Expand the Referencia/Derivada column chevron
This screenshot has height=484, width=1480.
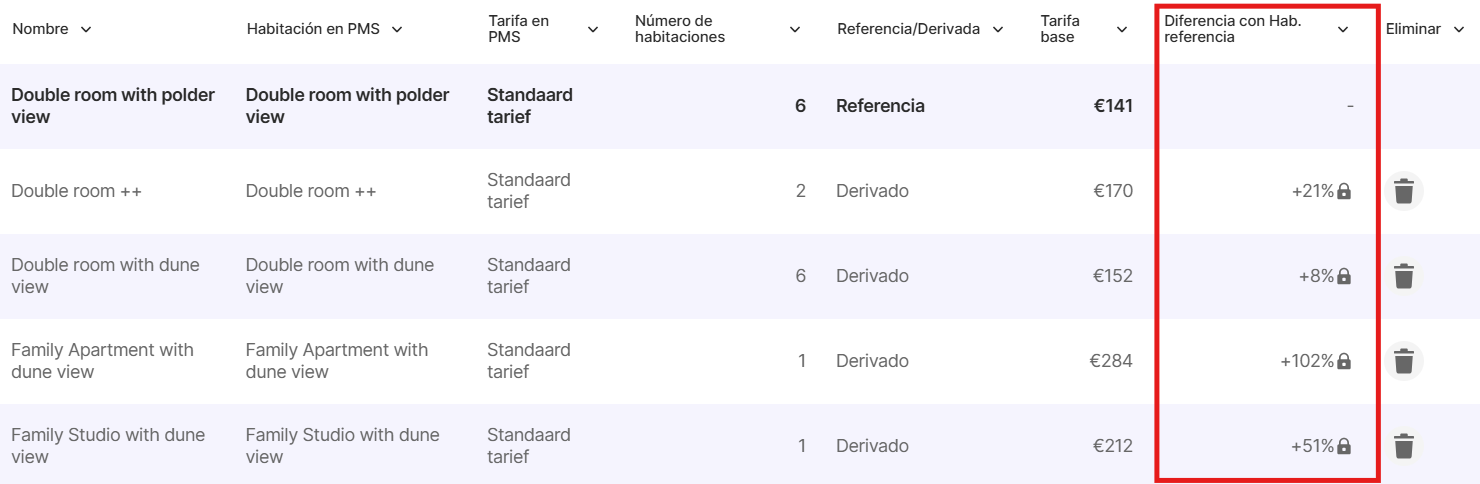point(998,30)
